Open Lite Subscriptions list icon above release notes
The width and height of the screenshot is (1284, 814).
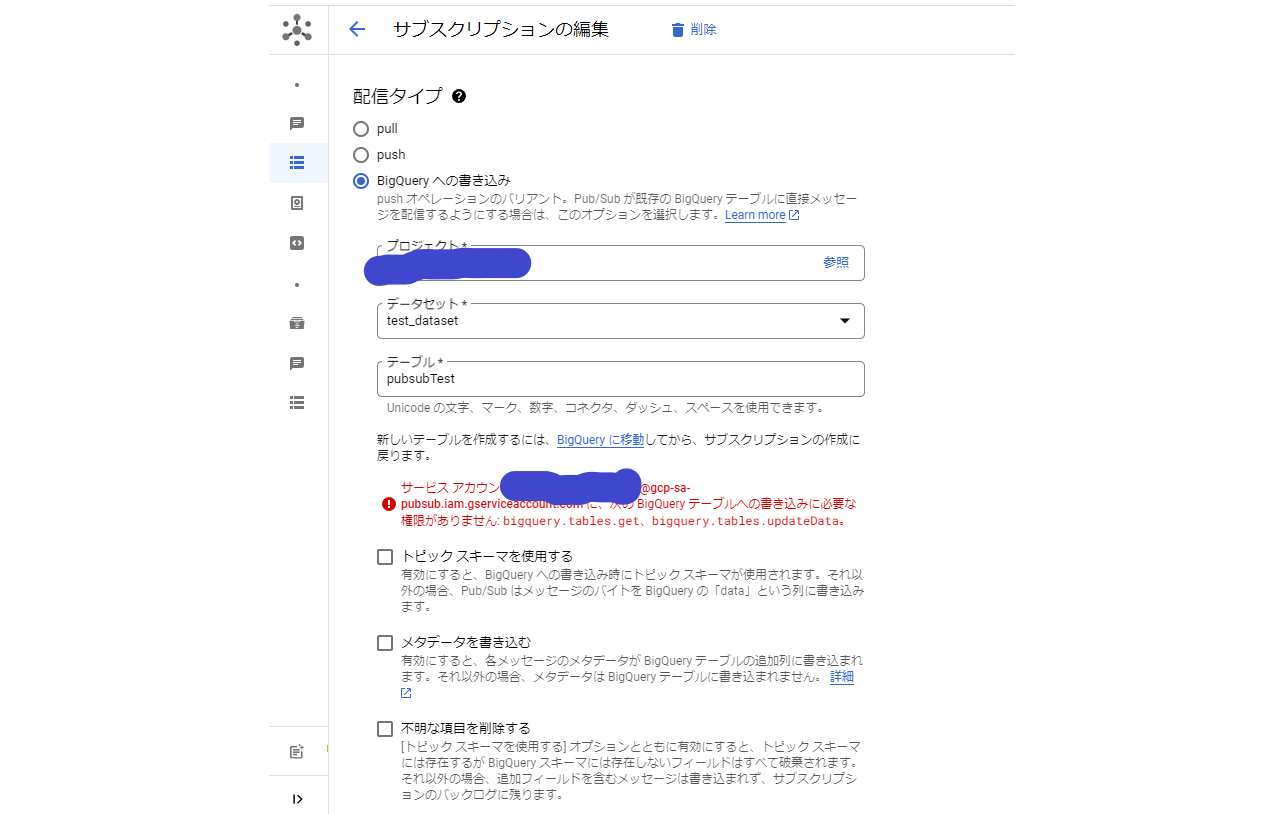point(297,402)
